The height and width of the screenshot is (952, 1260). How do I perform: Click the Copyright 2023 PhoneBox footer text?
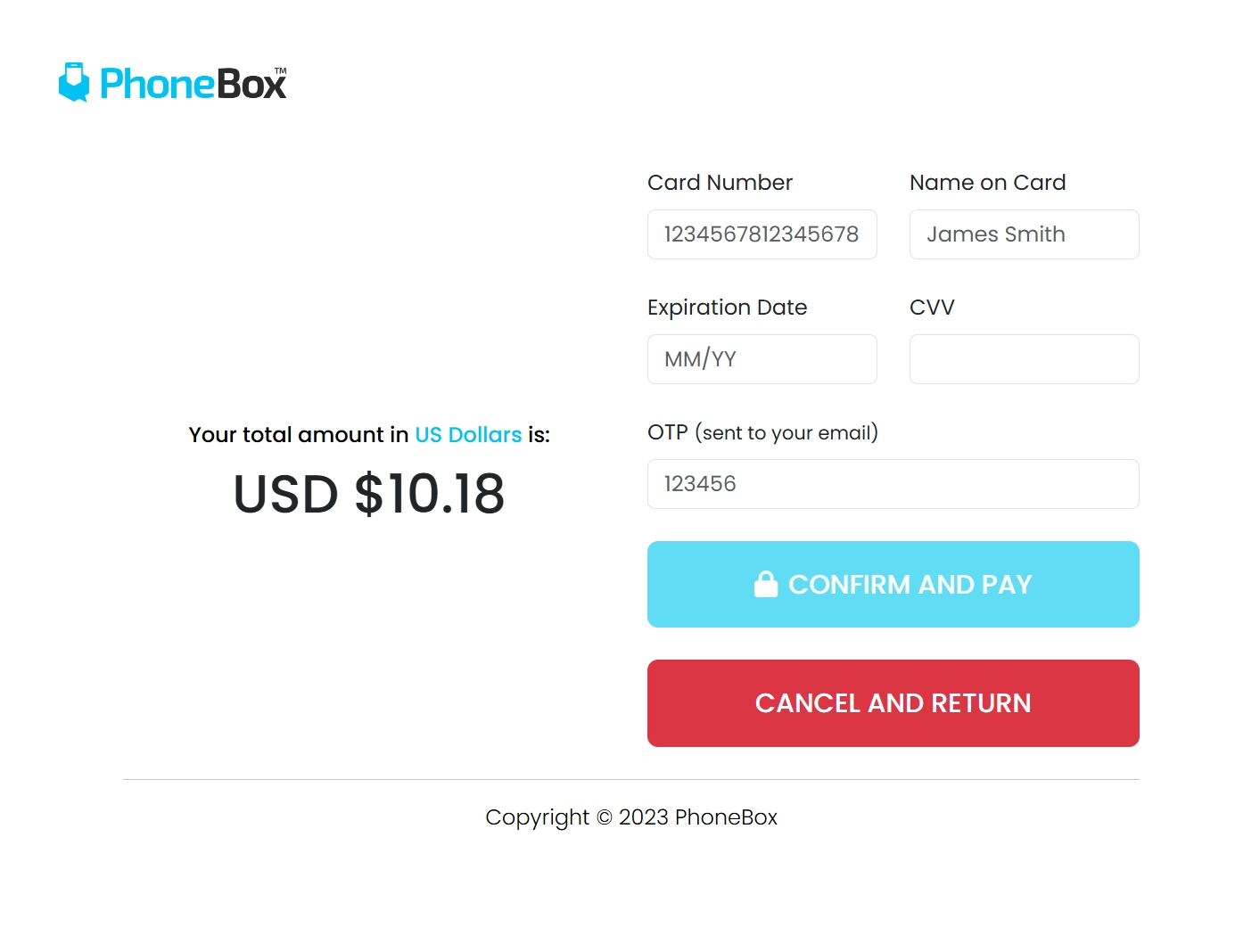pos(630,817)
